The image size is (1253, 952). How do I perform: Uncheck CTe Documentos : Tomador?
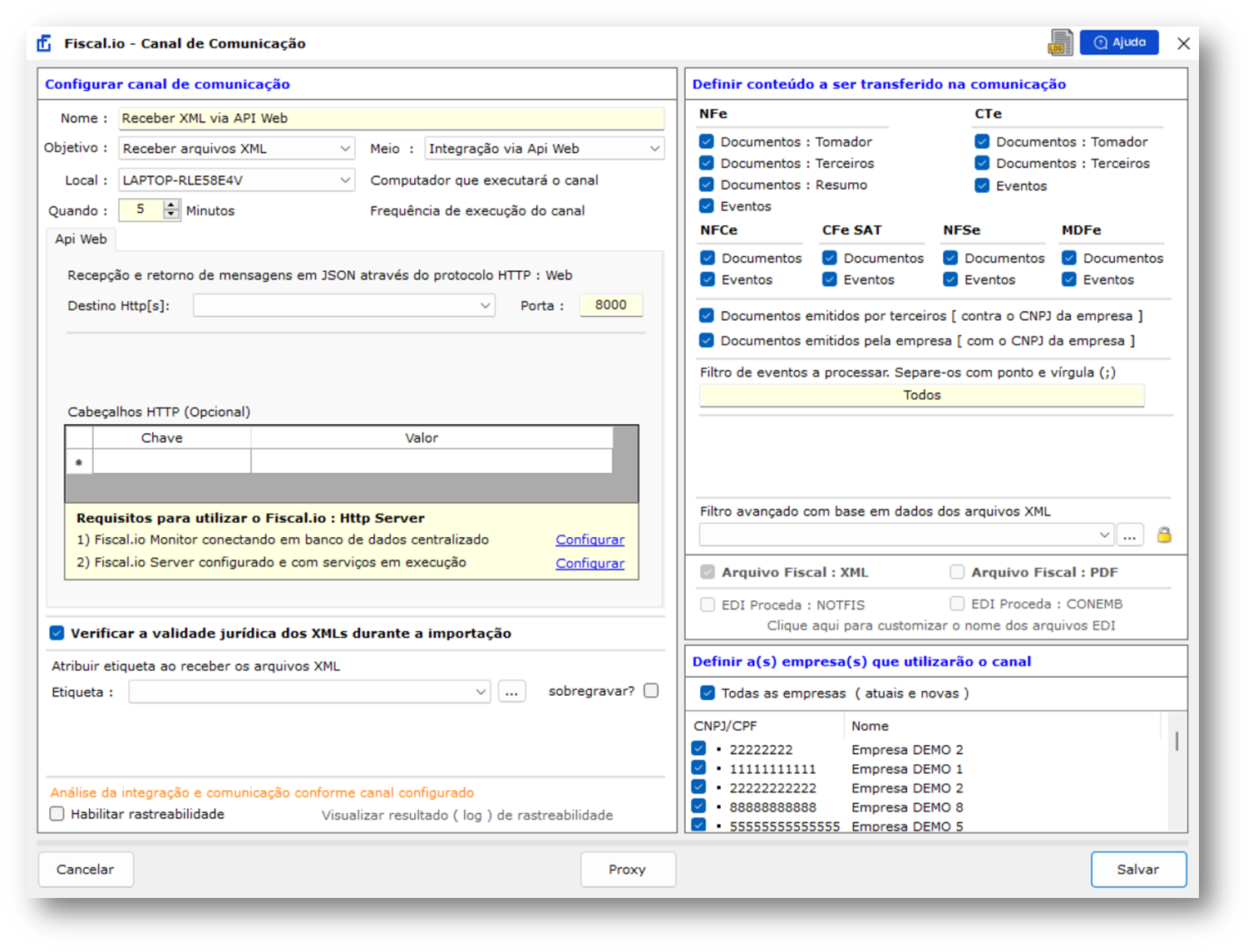[x=982, y=141]
